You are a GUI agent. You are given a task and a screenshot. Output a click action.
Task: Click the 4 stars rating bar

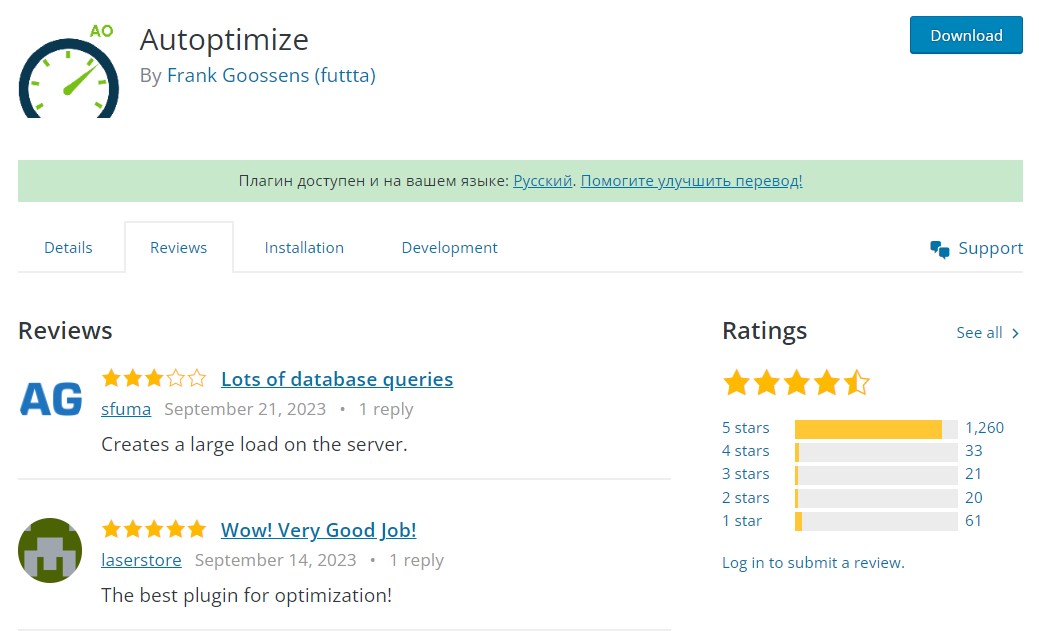pos(876,452)
